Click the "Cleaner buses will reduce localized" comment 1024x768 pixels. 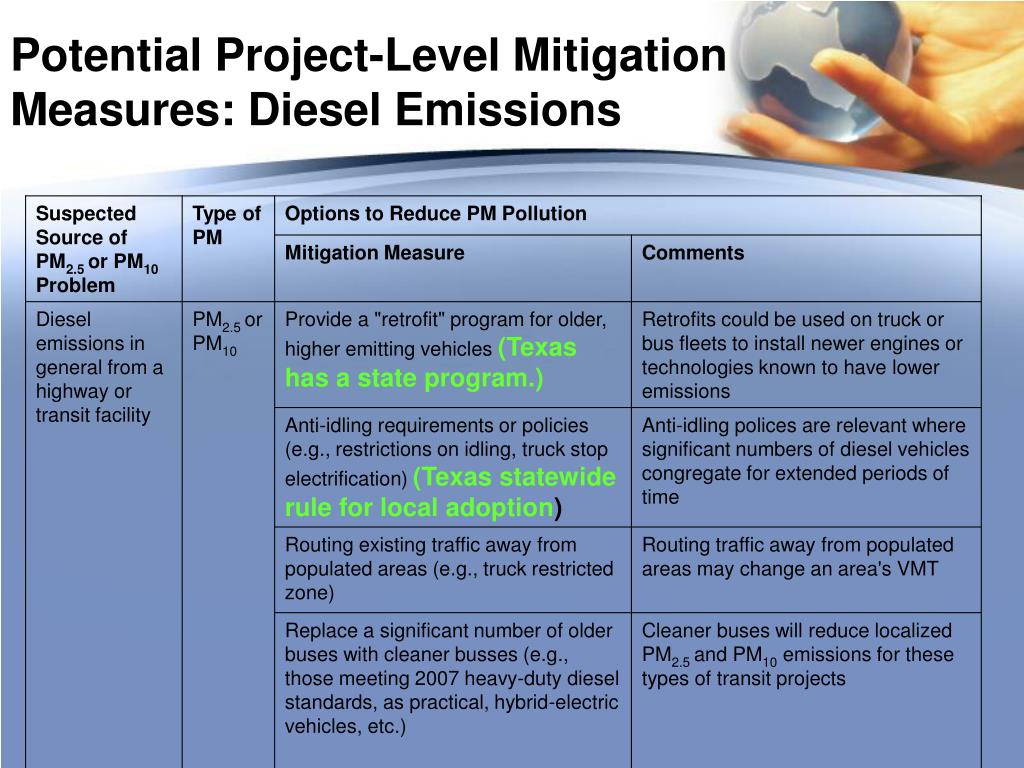coord(807,690)
